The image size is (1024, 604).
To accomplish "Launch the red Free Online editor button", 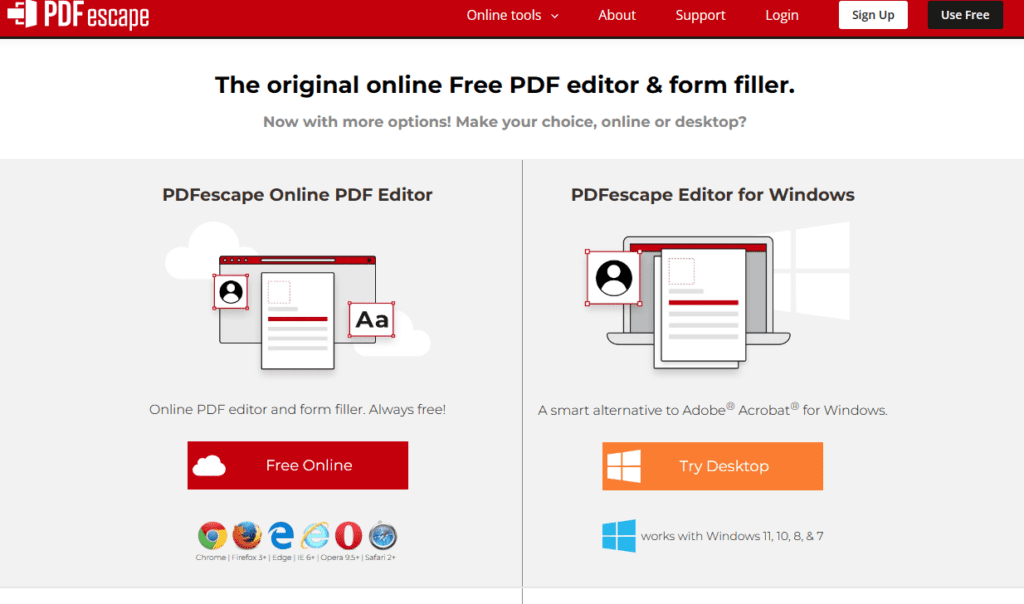I will (298, 466).
